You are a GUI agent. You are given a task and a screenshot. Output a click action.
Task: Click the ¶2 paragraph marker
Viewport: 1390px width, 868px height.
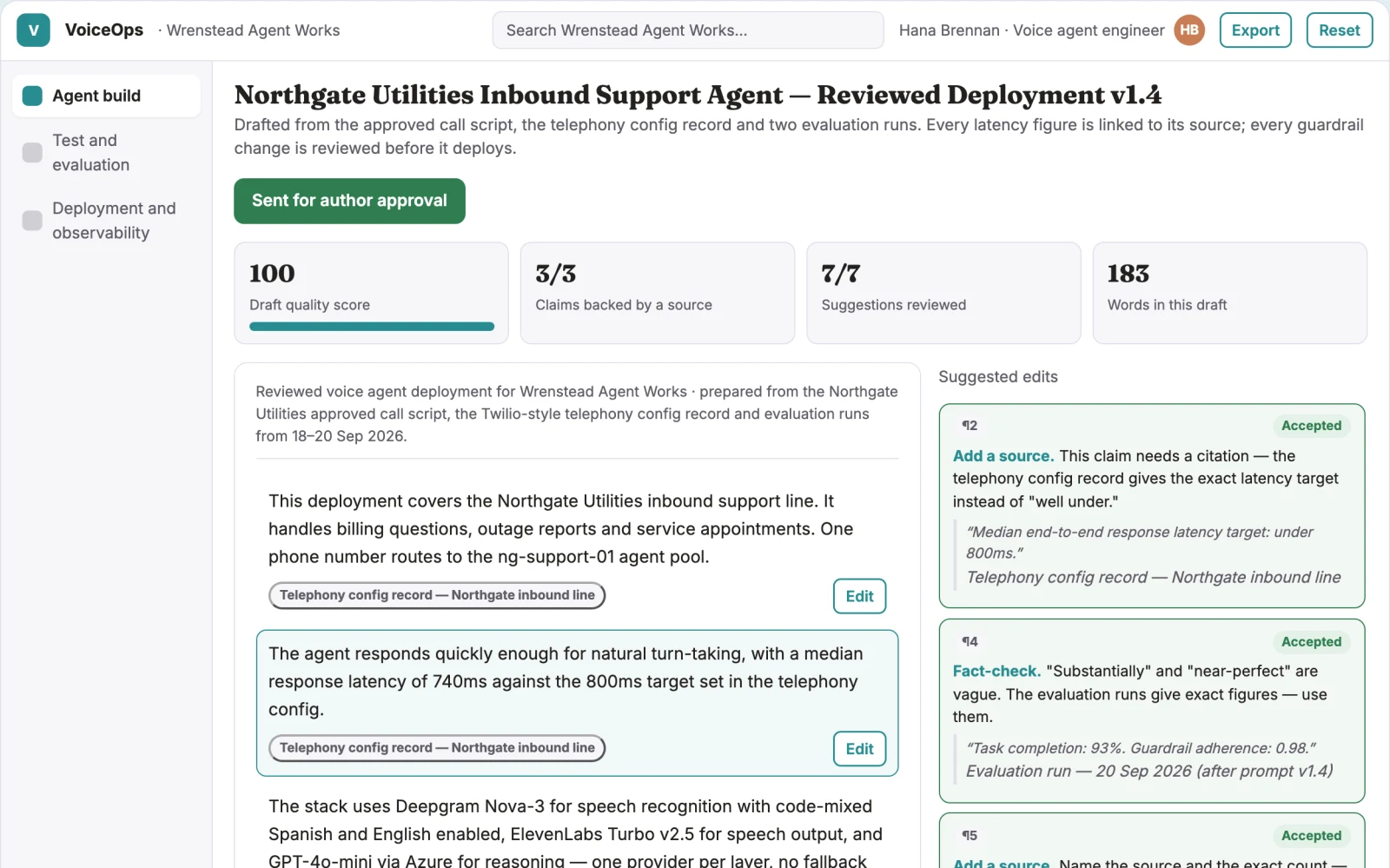coord(970,426)
